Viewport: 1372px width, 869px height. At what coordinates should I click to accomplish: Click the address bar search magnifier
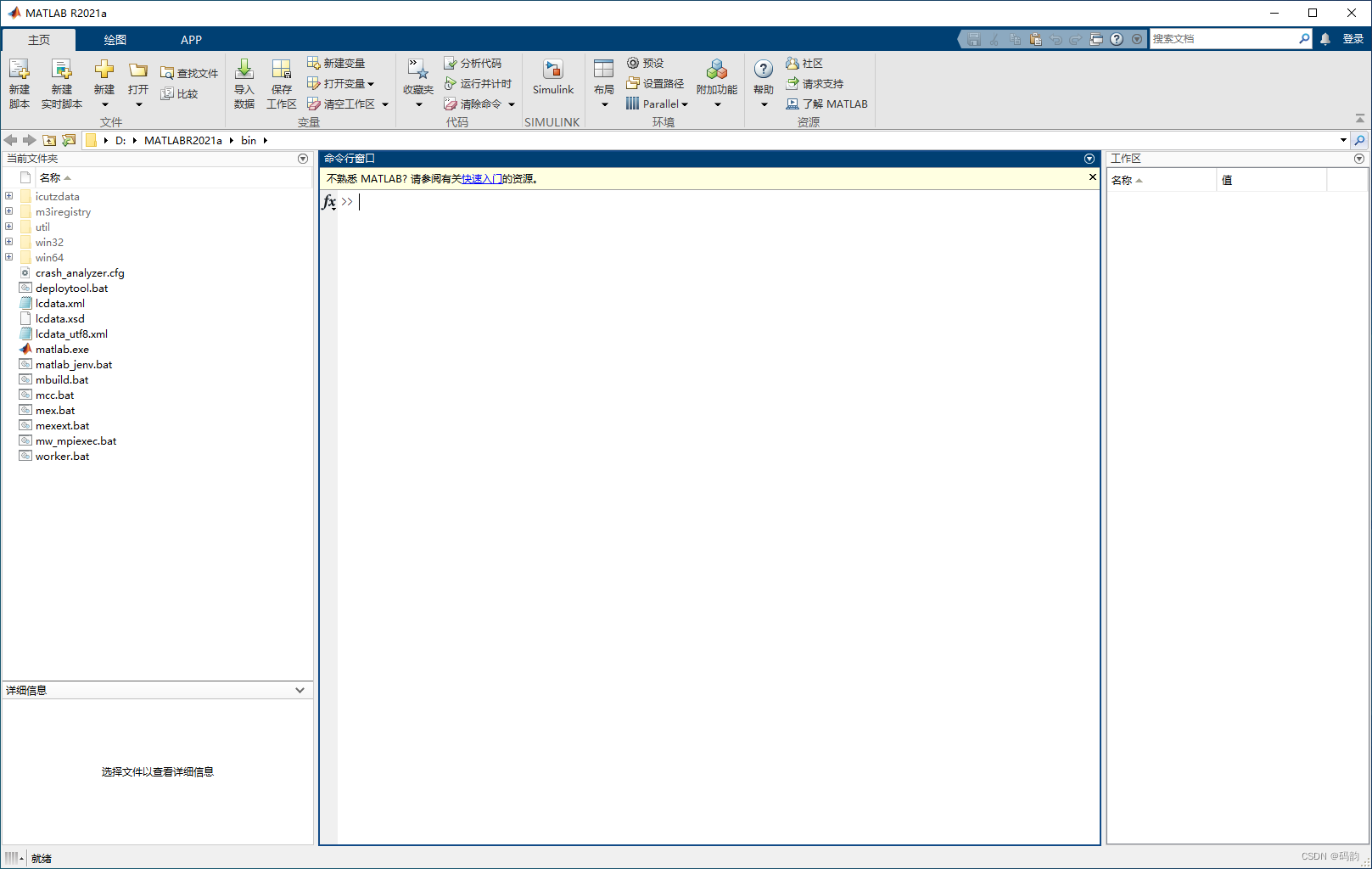pyautogui.click(x=1359, y=140)
